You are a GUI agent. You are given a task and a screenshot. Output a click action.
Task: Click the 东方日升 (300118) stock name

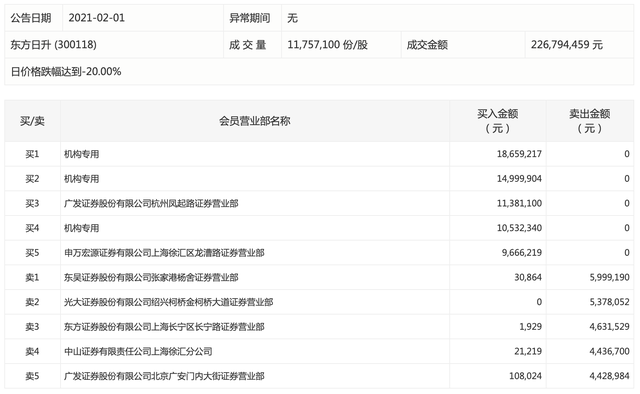pyautogui.click(x=53, y=45)
